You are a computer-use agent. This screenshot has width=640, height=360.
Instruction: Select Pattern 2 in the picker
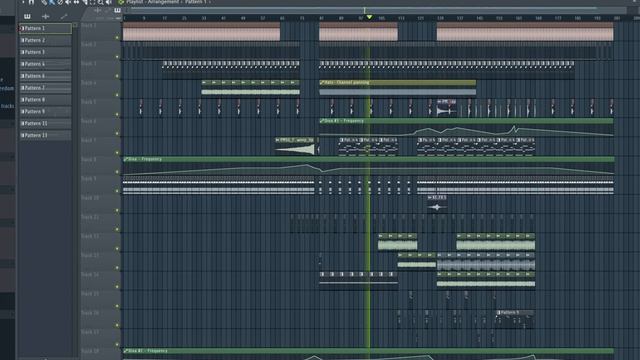[45, 40]
